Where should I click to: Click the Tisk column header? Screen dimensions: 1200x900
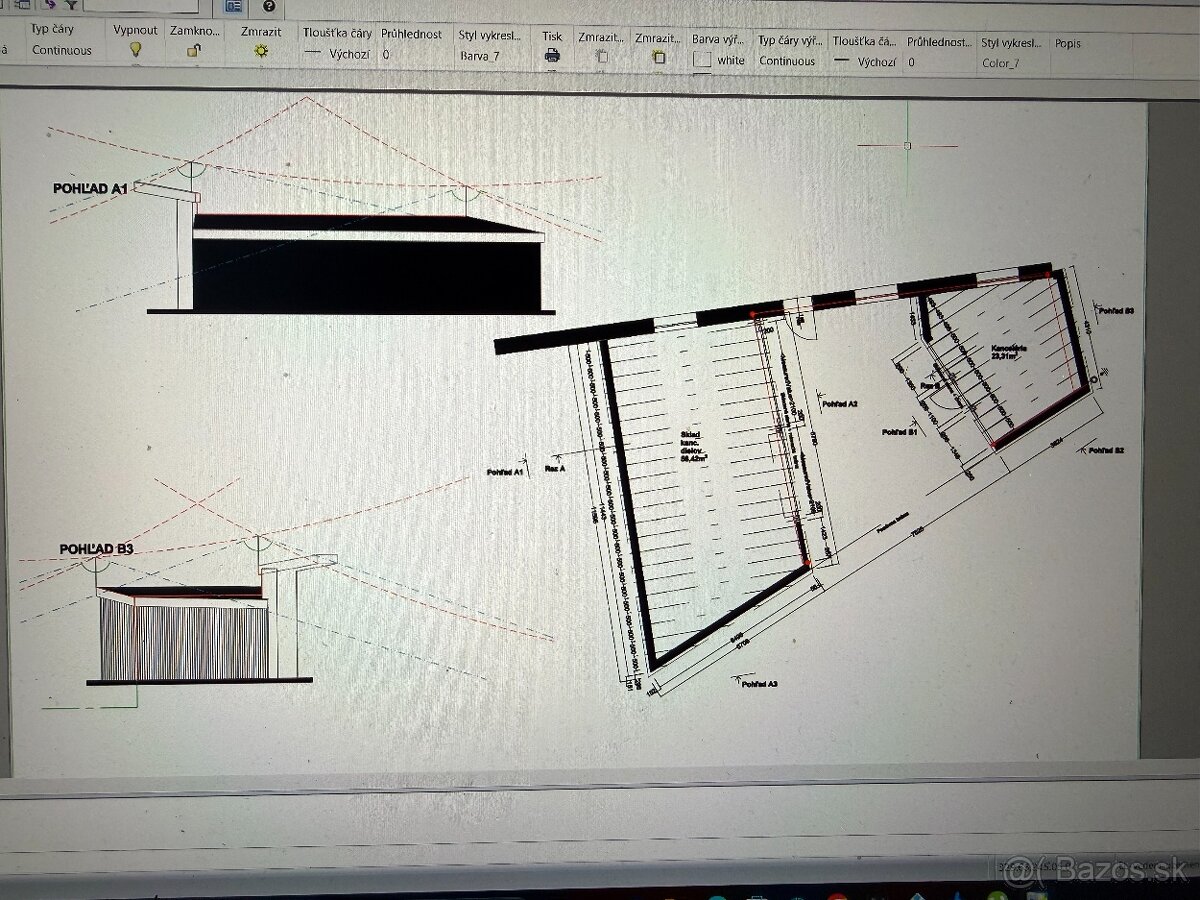(552, 36)
